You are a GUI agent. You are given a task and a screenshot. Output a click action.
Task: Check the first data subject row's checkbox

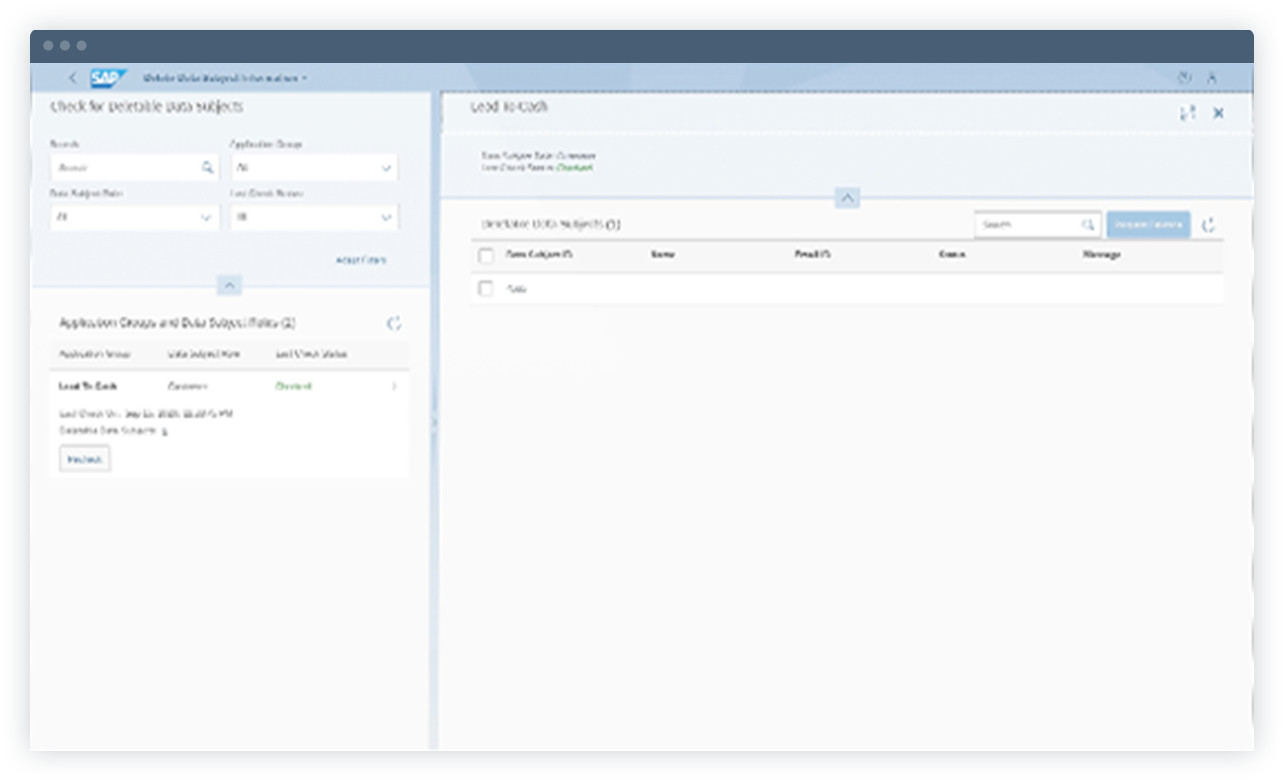(x=487, y=288)
